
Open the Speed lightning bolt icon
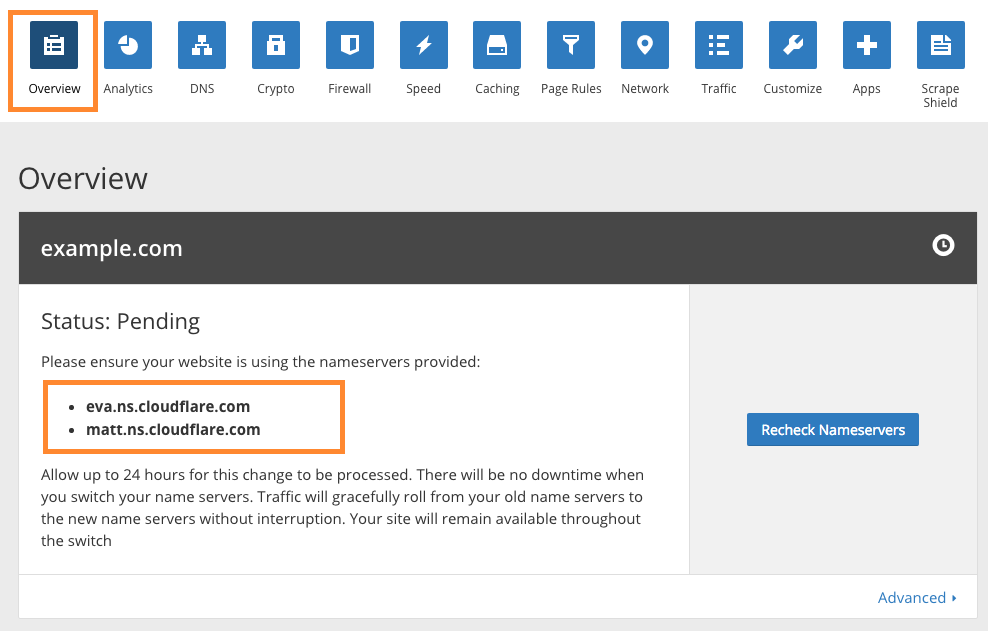(423, 45)
